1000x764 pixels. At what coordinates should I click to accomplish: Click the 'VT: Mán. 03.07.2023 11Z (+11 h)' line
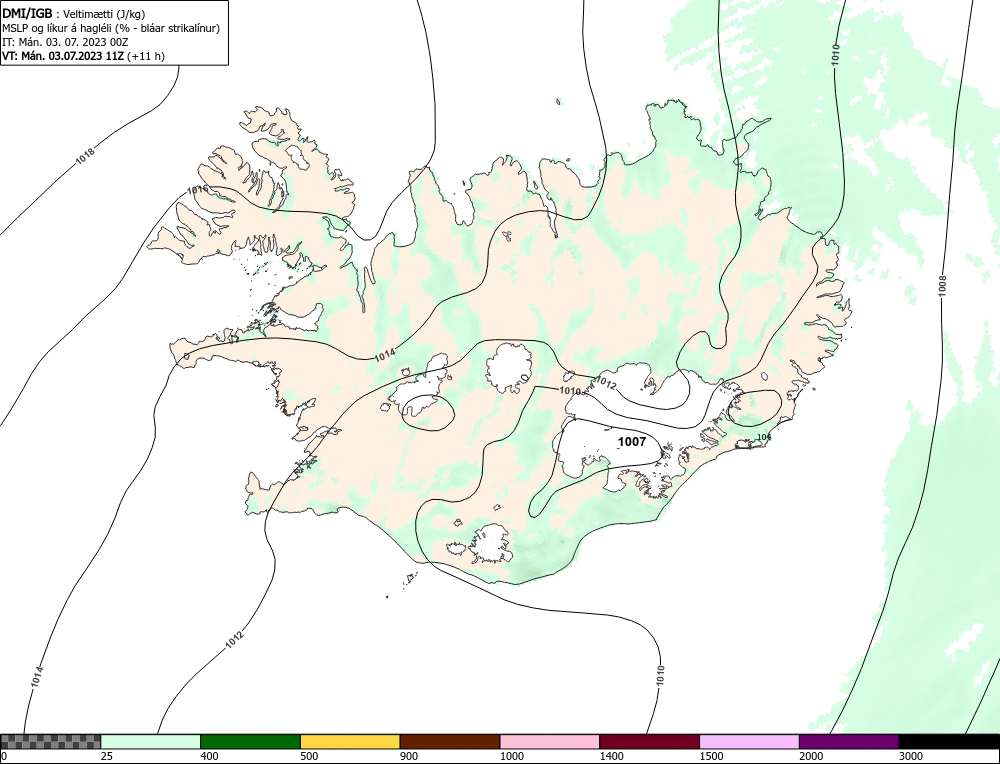(x=83, y=56)
